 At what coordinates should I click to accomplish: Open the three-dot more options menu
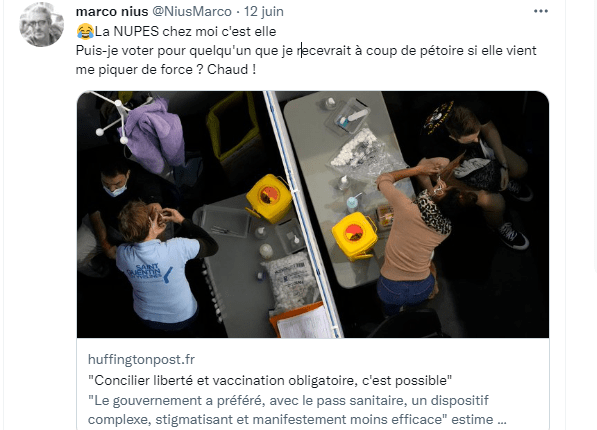click(541, 11)
